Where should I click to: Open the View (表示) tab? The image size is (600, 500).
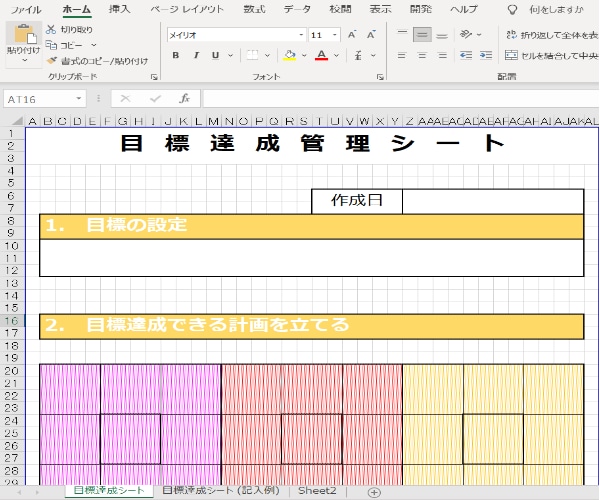tap(380, 9)
